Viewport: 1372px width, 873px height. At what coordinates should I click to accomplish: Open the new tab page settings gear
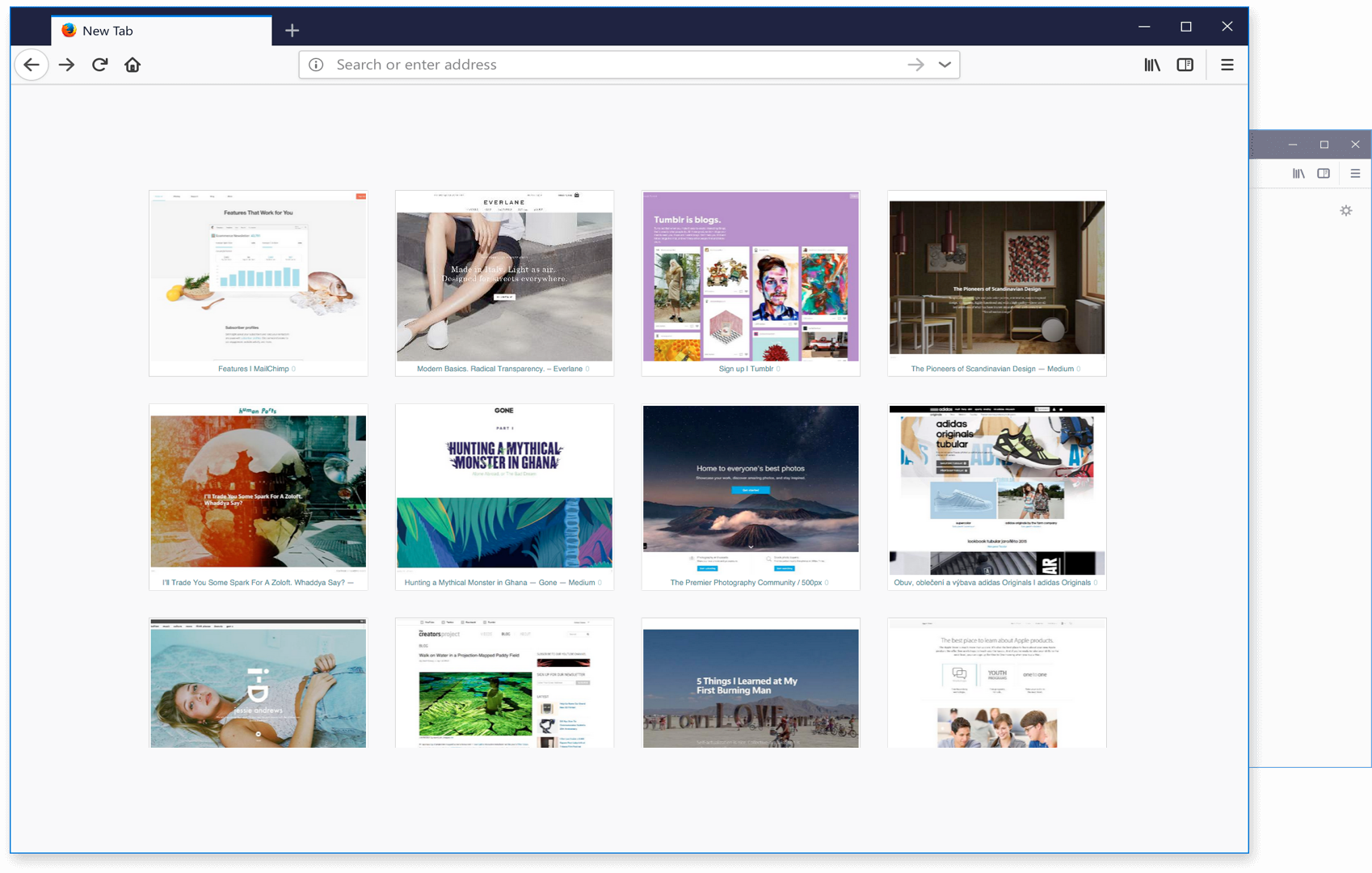(1345, 210)
